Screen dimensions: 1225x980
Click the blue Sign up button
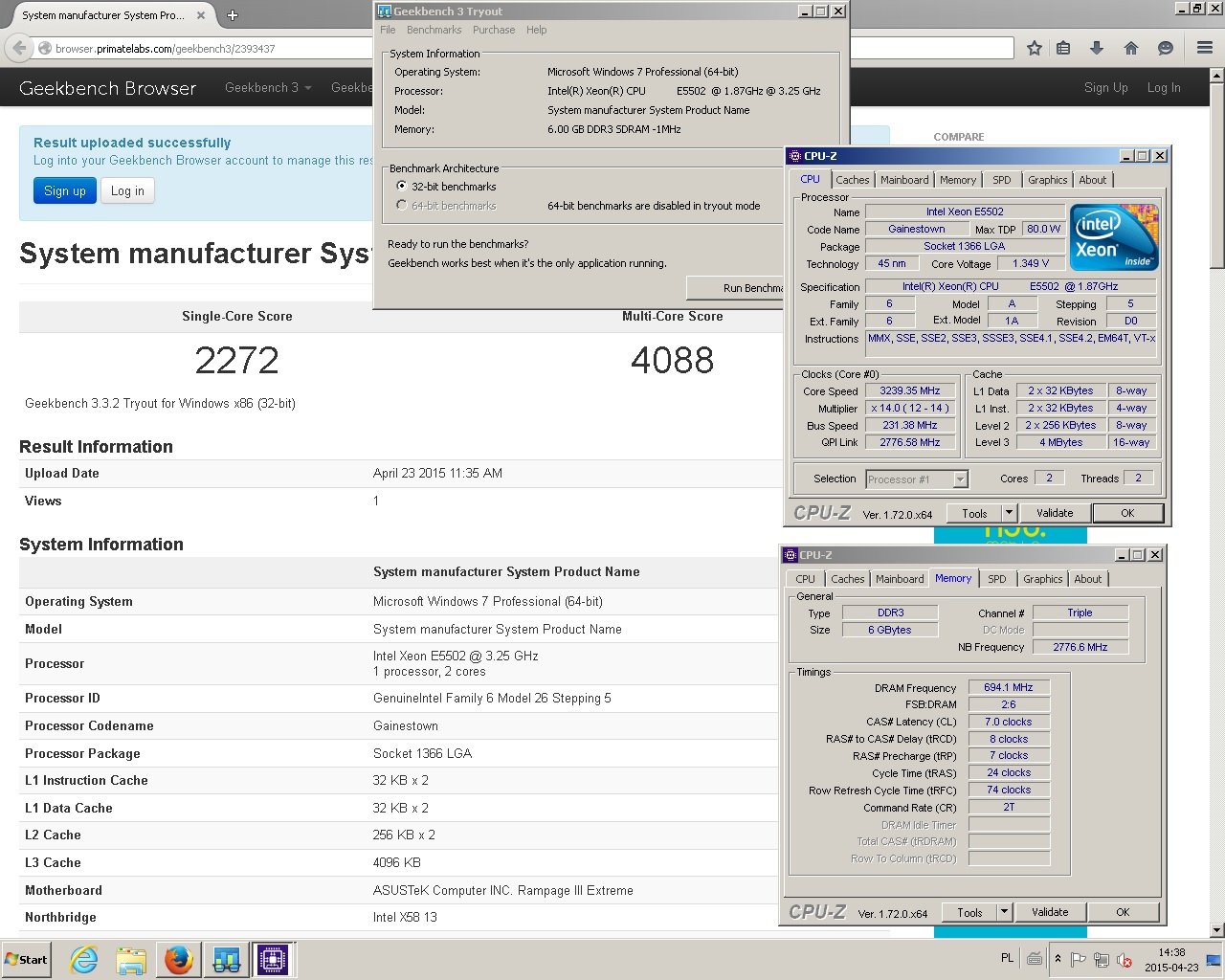65,190
